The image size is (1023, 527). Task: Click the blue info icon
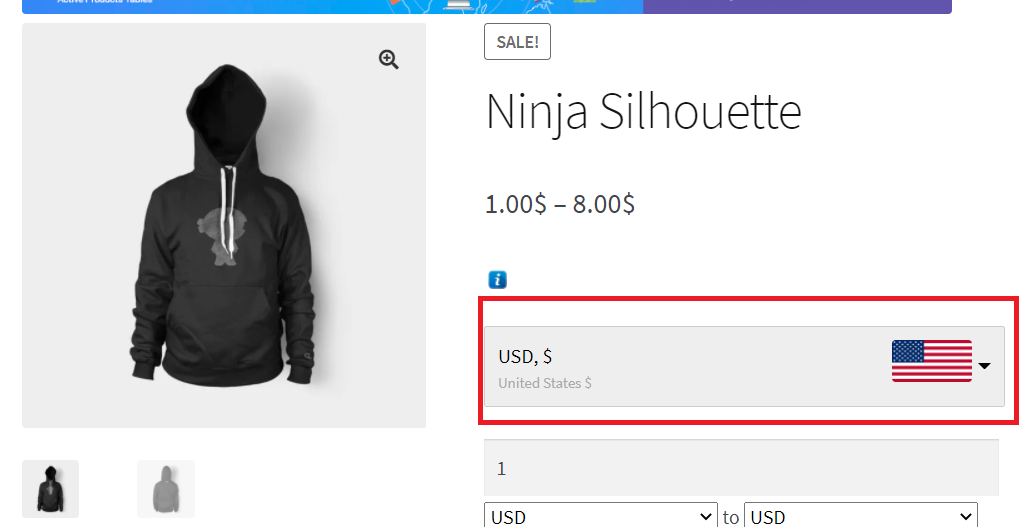pyautogui.click(x=497, y=280)
